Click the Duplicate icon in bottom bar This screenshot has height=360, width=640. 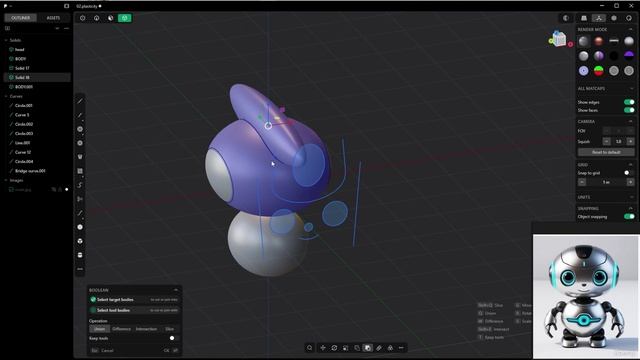tap(357, 348)
